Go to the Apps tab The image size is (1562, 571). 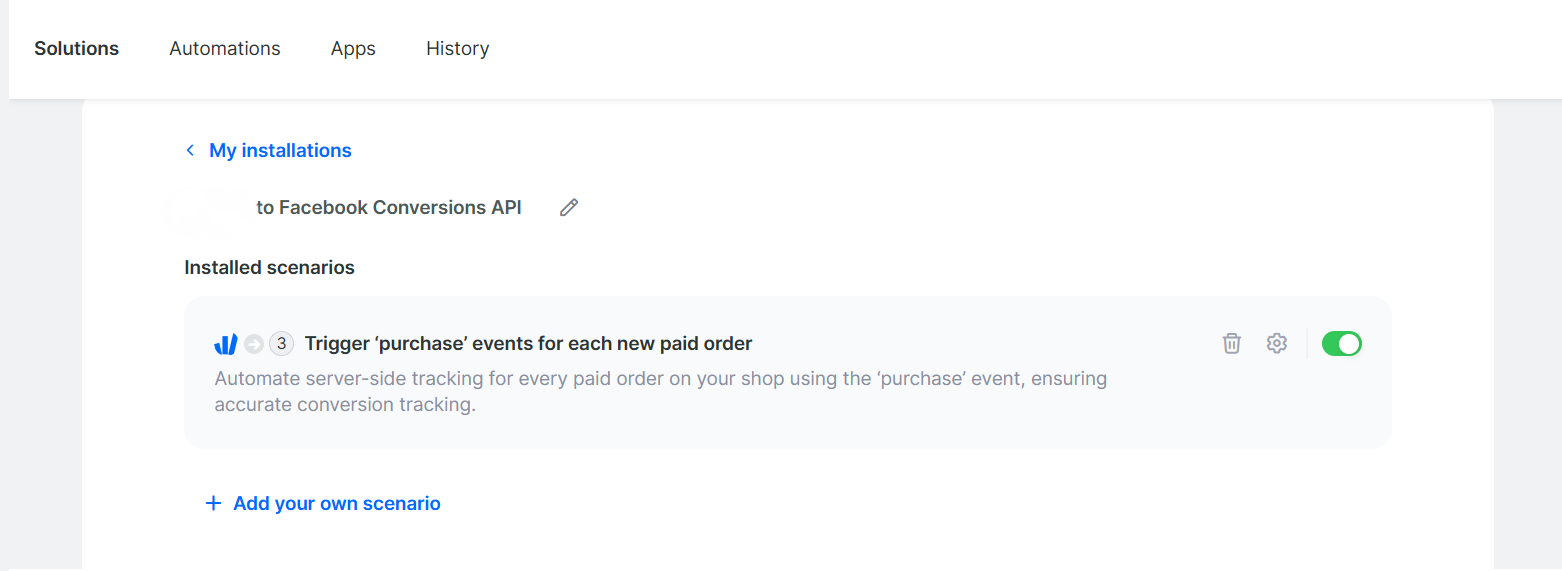coord(353,48)
